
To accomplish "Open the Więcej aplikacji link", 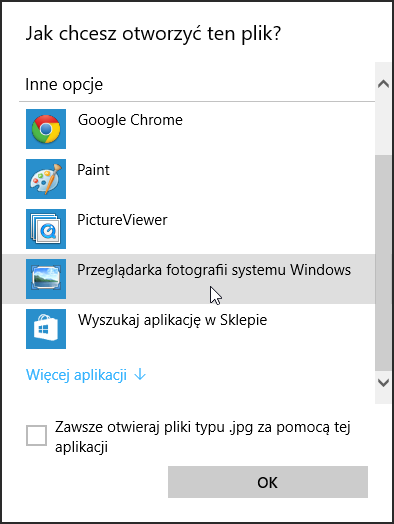I will (76, 375).
